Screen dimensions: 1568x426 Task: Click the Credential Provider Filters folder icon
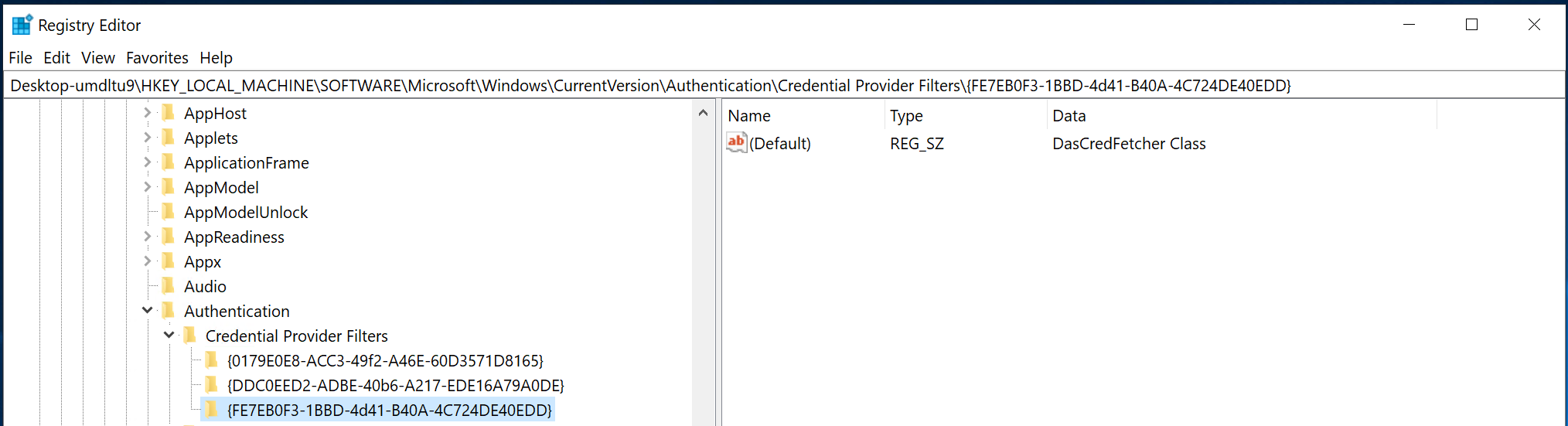(189, 336)
